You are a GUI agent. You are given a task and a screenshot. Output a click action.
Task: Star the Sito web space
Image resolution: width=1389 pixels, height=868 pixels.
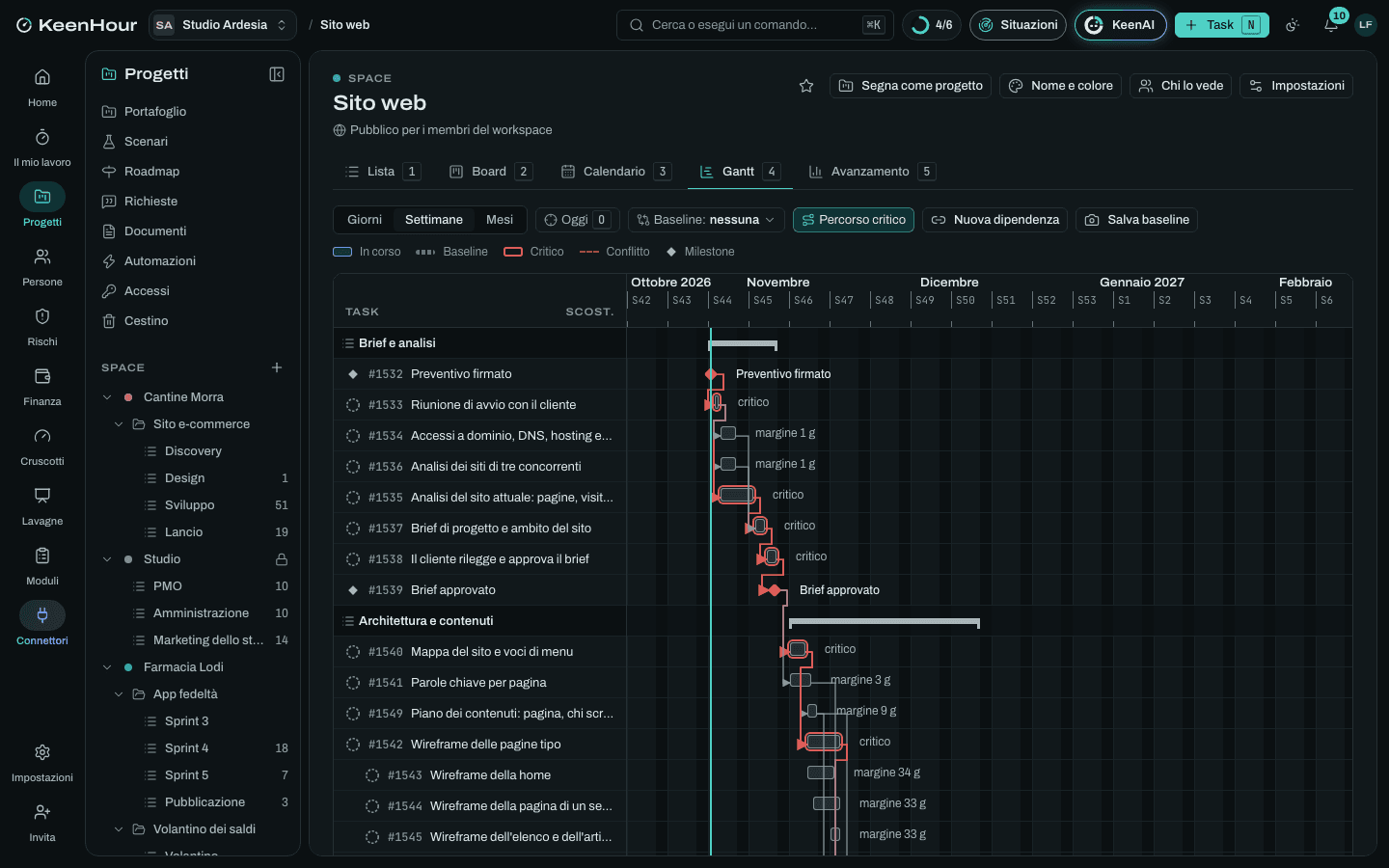(806, 86)
